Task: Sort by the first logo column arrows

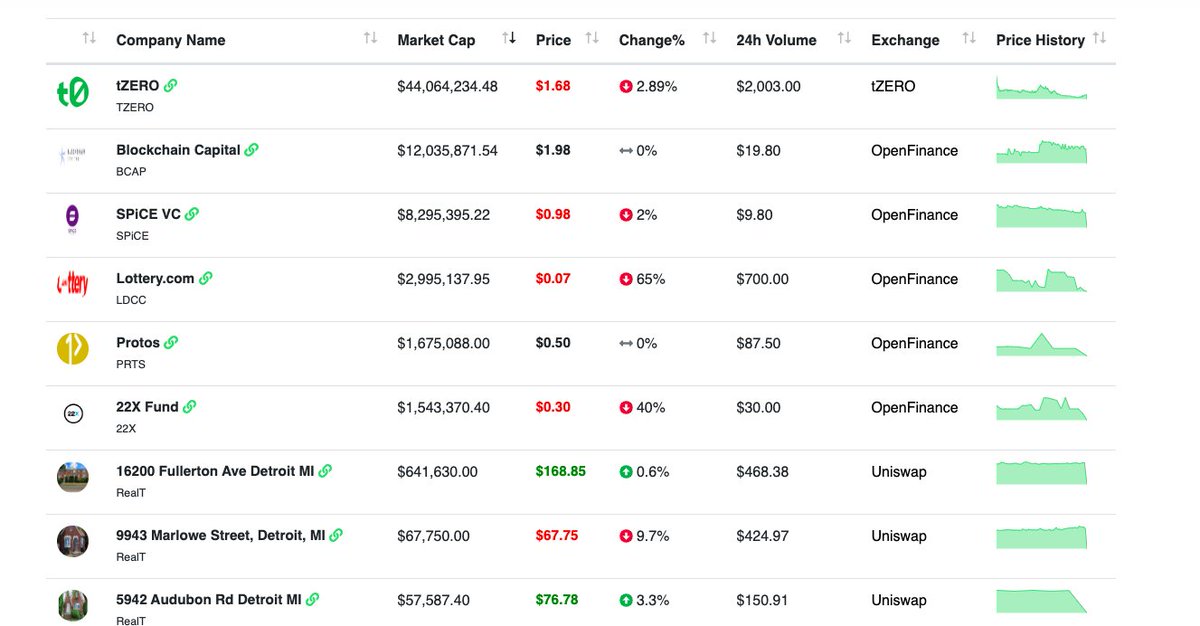Action: click(89, 39)
